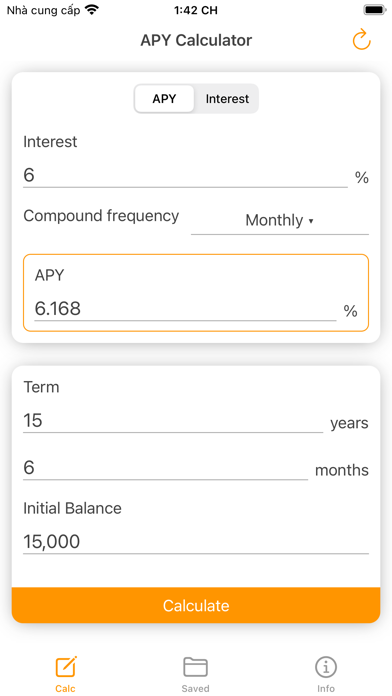
Task: Click the 1:42 CH clock
Action: 196,10
